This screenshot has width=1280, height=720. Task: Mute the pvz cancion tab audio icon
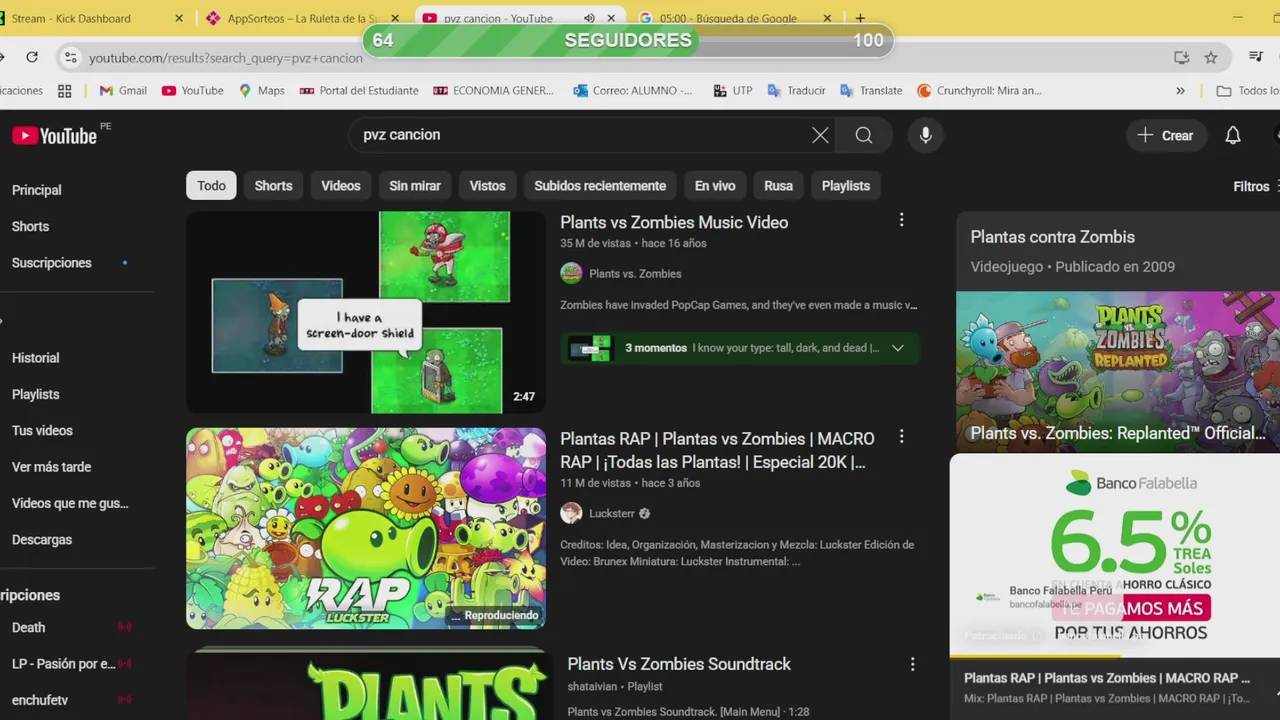589,18
